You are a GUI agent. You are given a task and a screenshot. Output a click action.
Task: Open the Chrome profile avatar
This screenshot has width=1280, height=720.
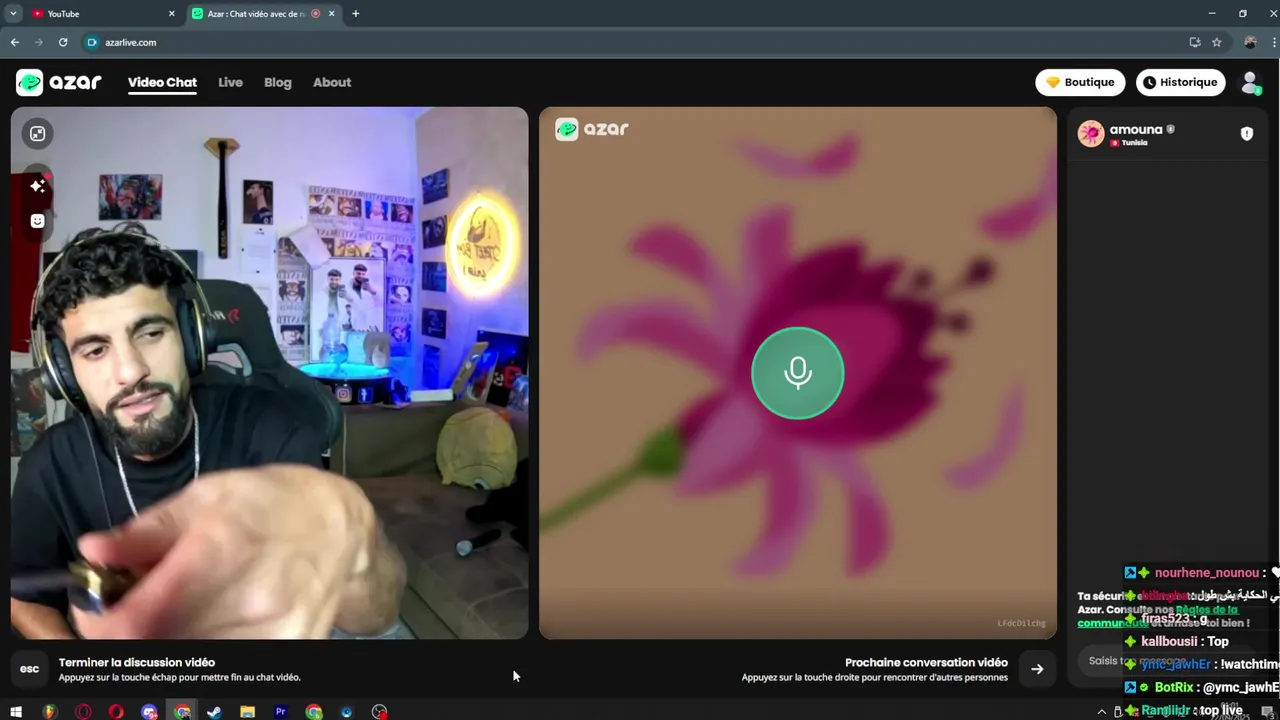[x=1250, y=42]
